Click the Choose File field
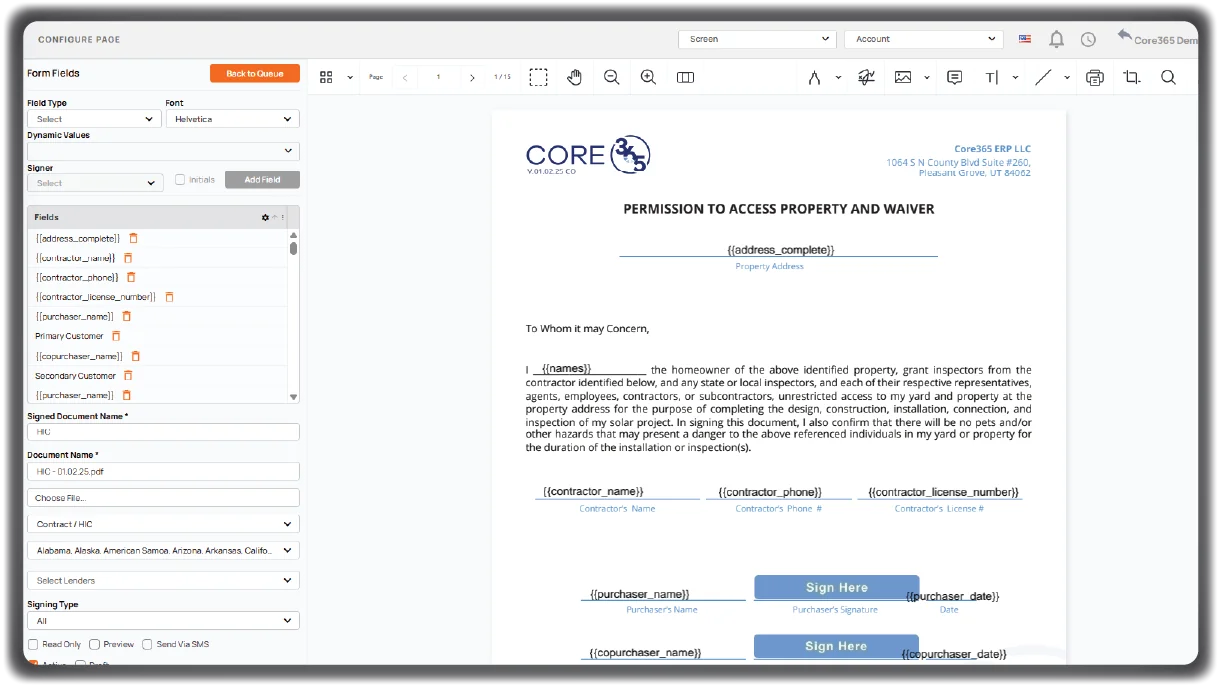This screenshot has width=1222, height=686. (163, 497)
